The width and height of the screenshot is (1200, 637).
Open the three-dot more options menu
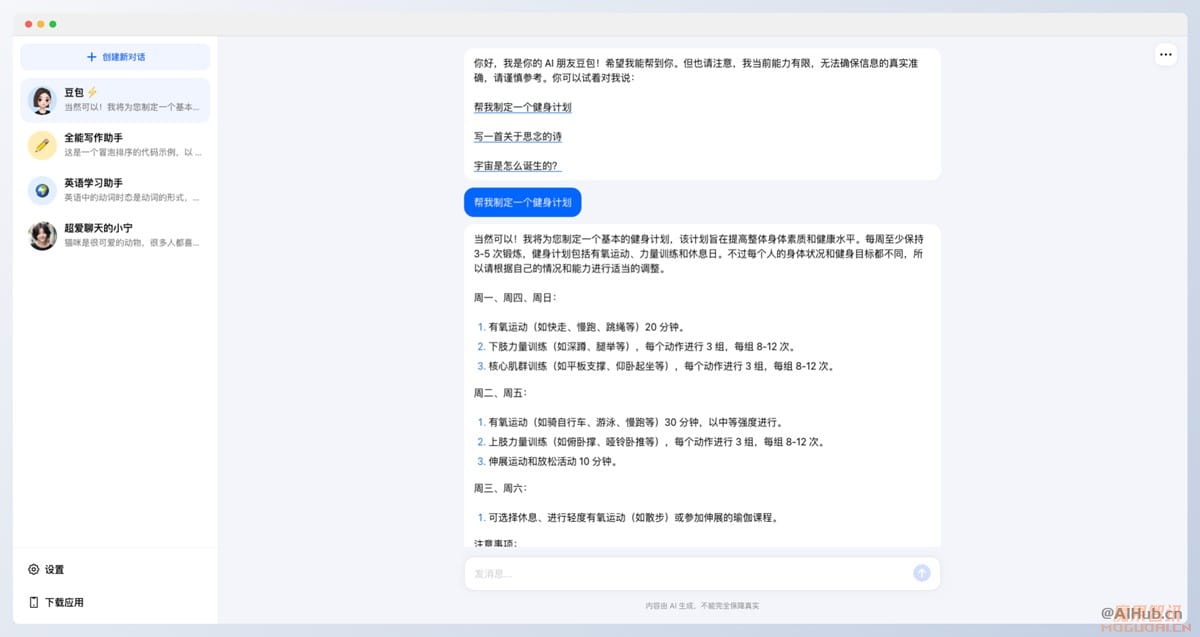pos(1166,54)
